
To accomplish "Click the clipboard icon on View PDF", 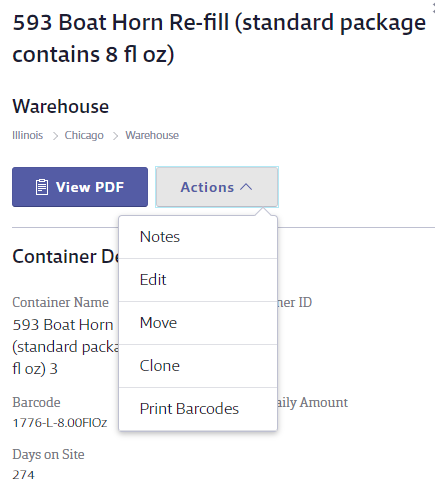I will point(42,187).
